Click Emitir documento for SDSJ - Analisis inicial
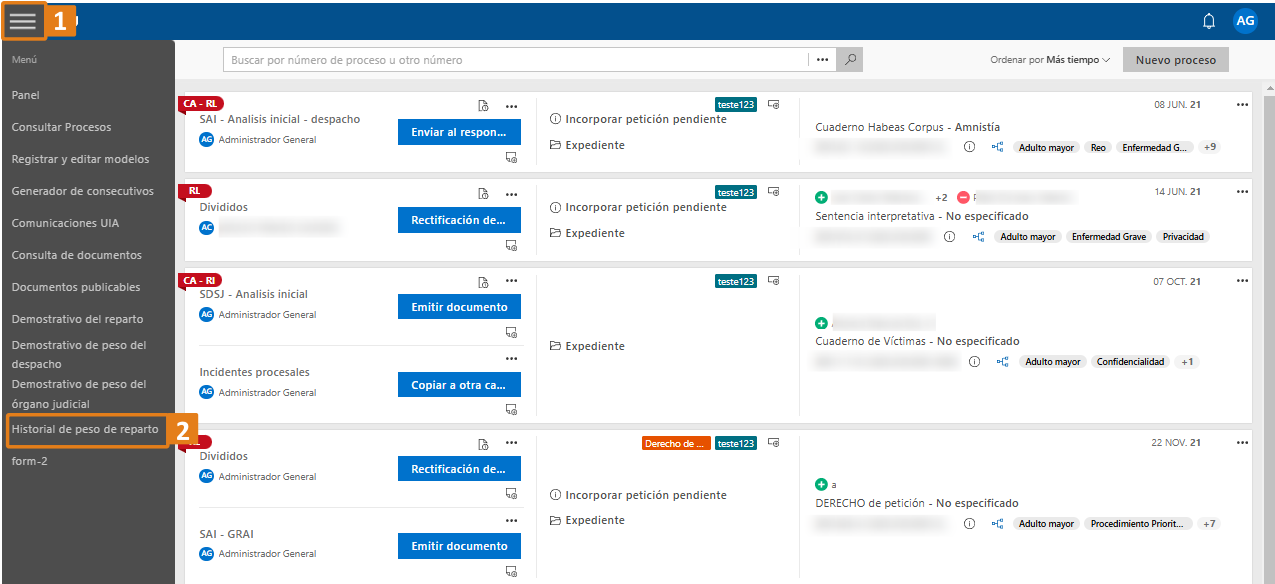This screenshot has height=584, width=1275. 459,307
